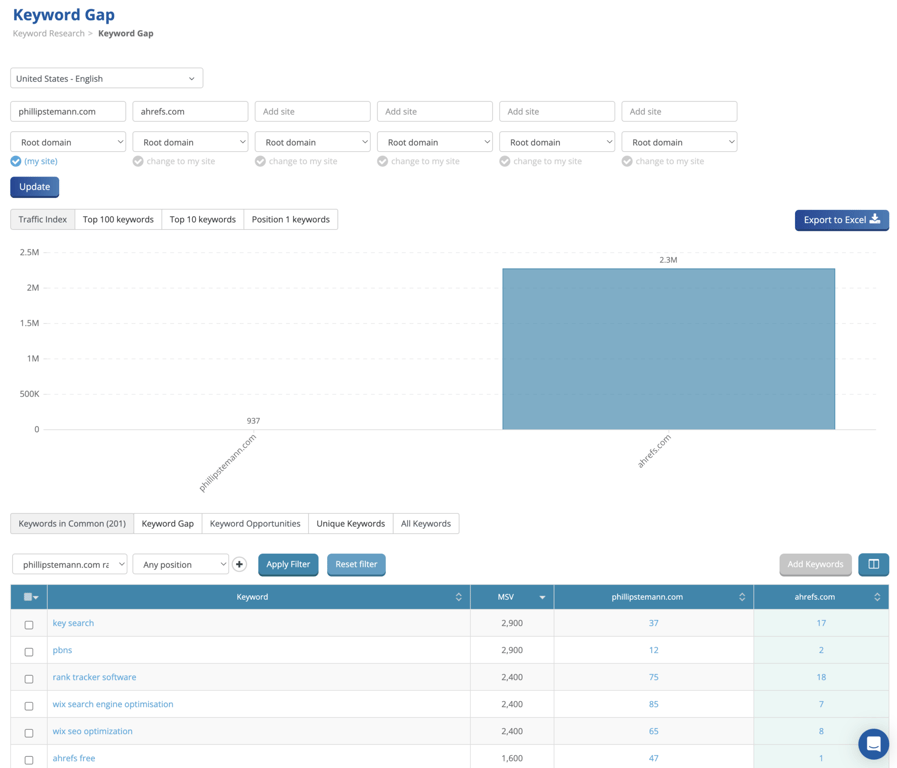Screen dimensions: 897x768
Task: Select 'change to my site' under sixth site
Action: pos(663,161)
